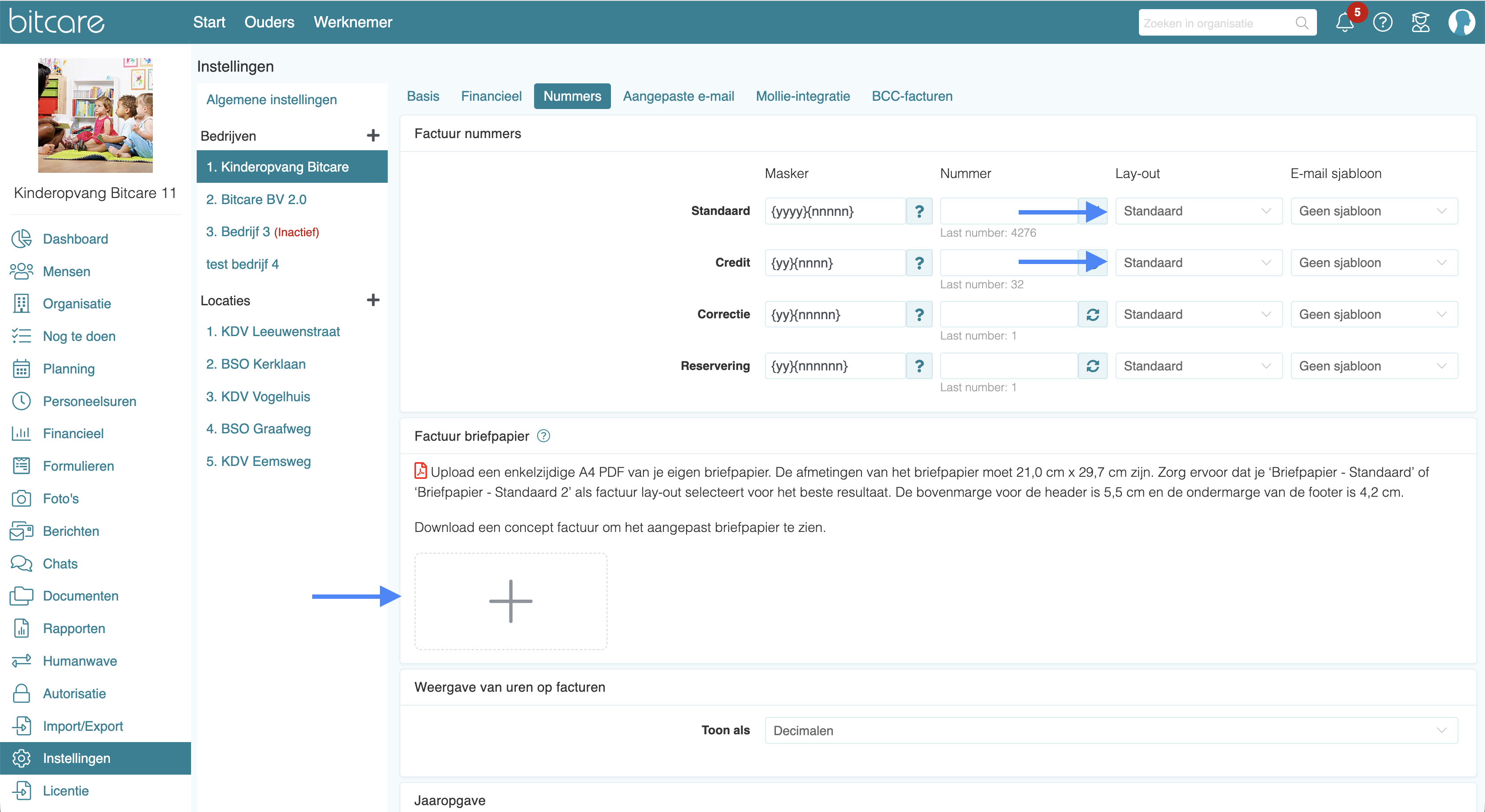
Task: Switch to the Financieel tab
Action: [491, 96]
